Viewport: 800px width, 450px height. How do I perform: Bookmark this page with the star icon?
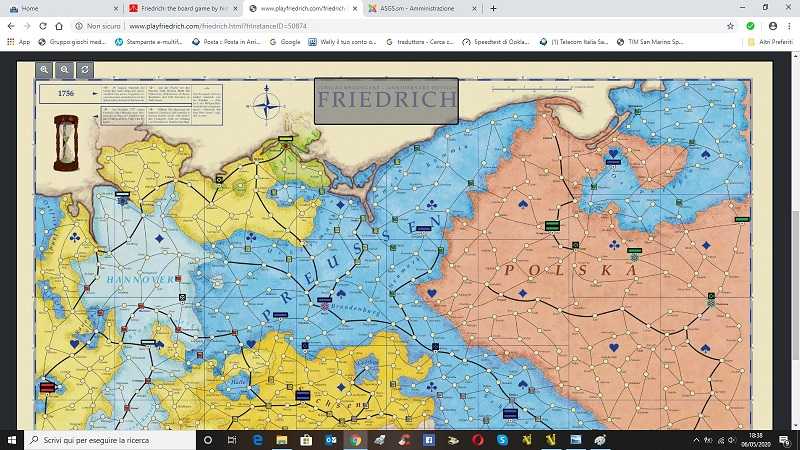click(730, 26)
